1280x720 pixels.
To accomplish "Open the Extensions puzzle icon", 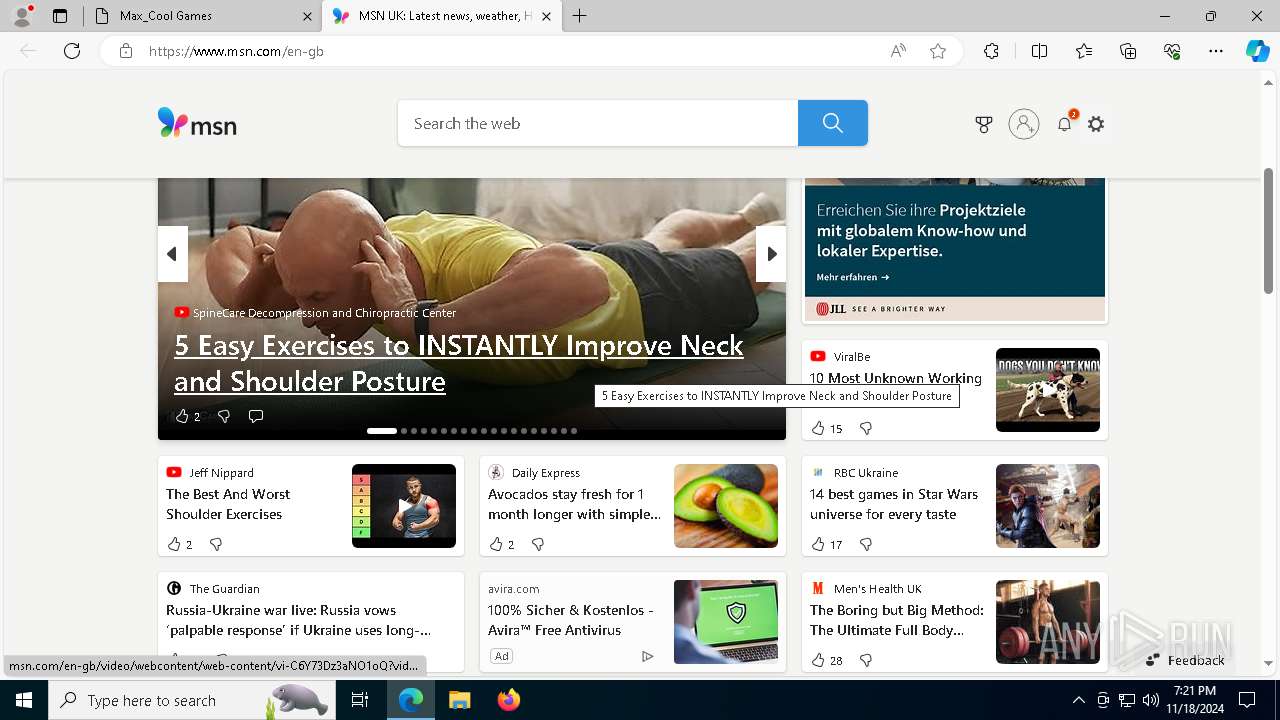I will [991, 51].
